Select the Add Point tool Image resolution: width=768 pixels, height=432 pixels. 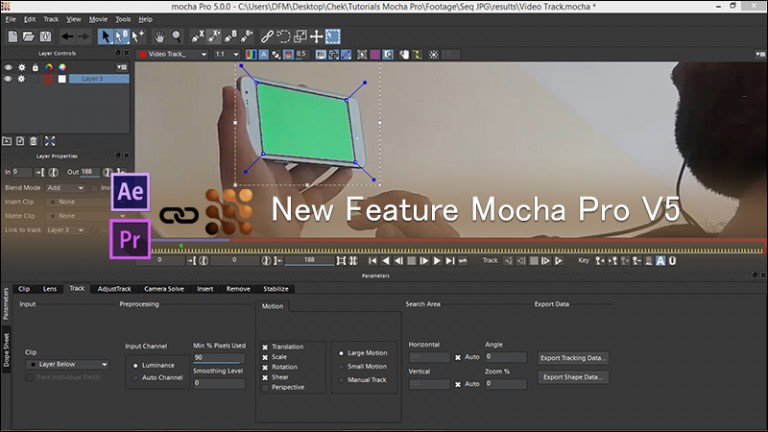tap(138, 36)
